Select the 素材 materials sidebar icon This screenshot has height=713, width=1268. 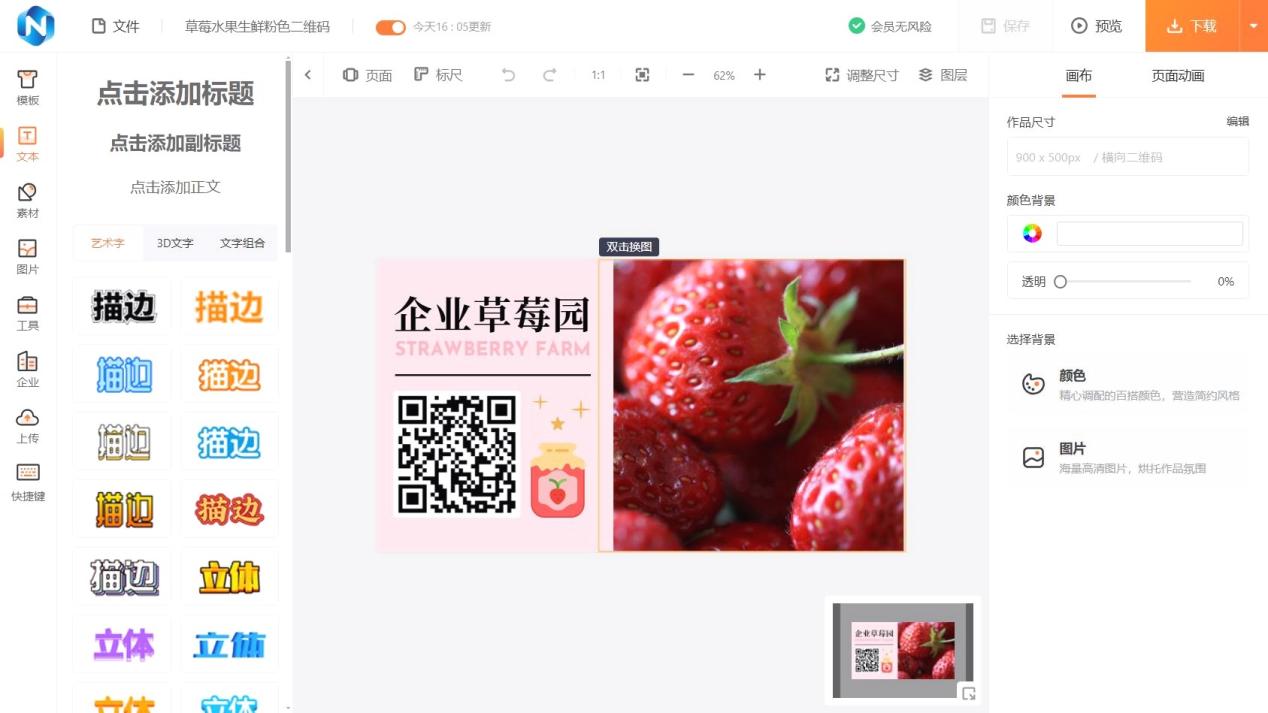27,196
